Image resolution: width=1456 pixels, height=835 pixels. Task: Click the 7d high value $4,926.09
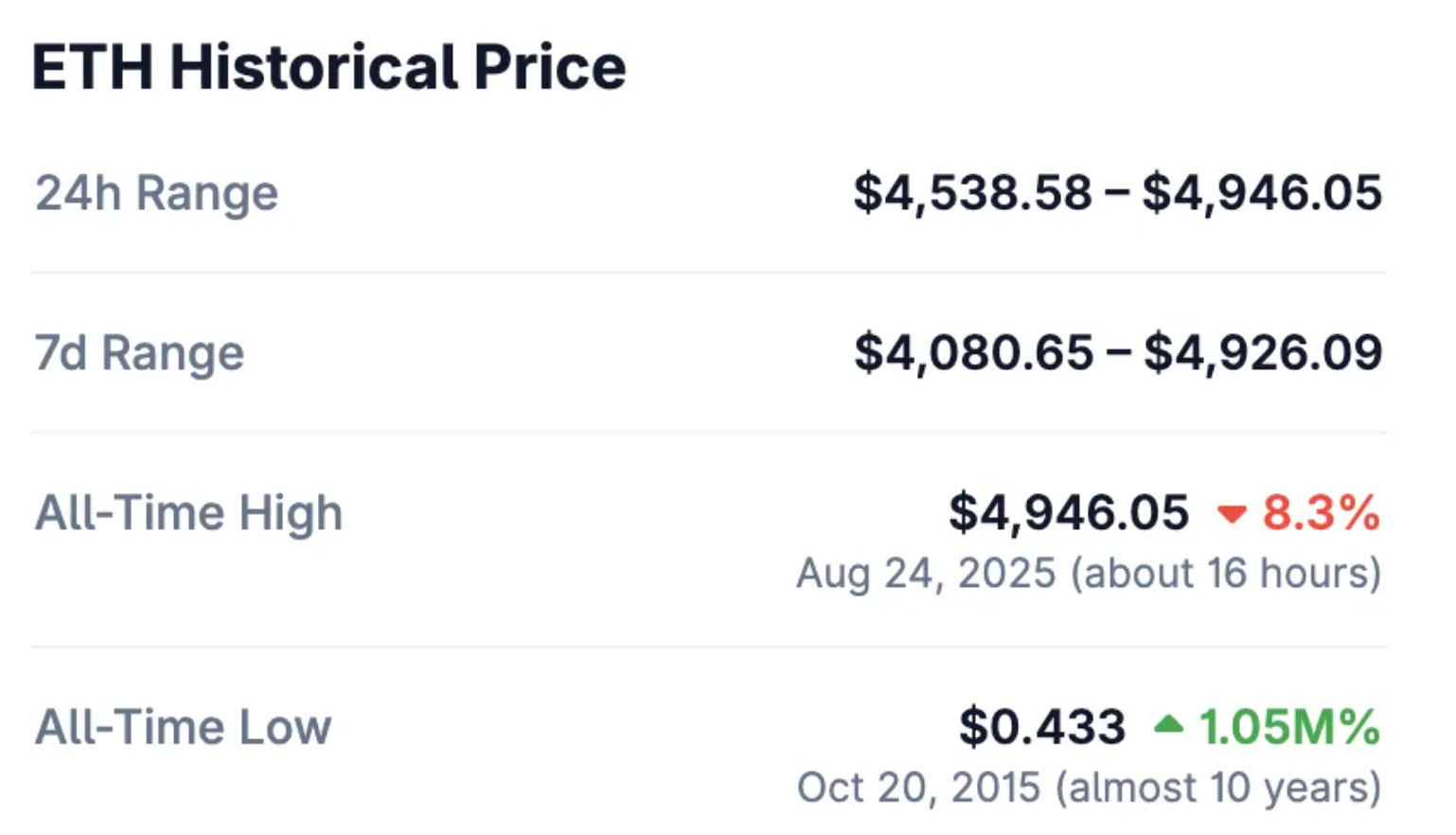(x=1263, y=353)
